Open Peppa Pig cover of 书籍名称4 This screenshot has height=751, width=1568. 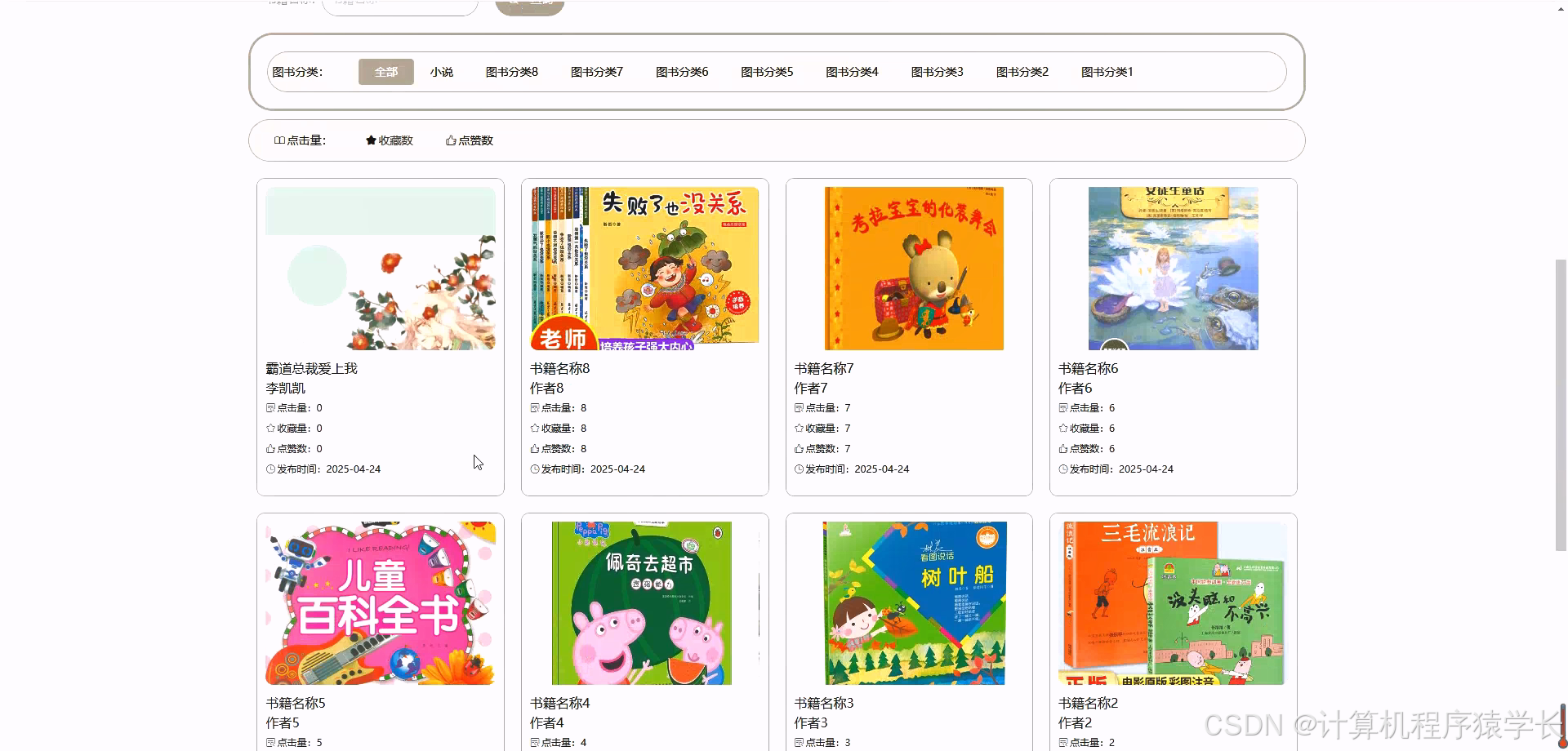(x=642, y=603)
